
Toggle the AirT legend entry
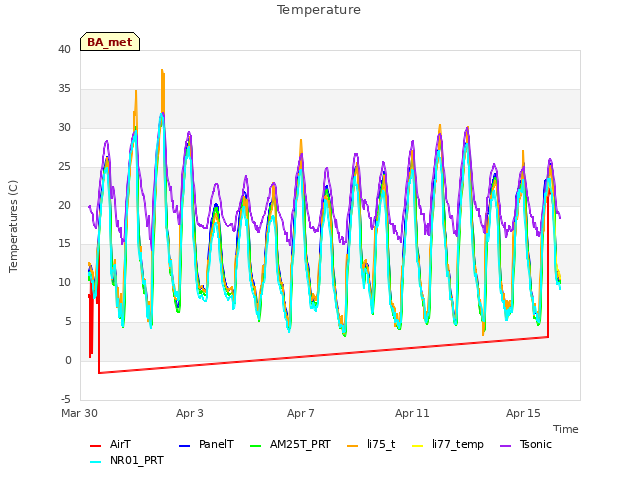110,444
